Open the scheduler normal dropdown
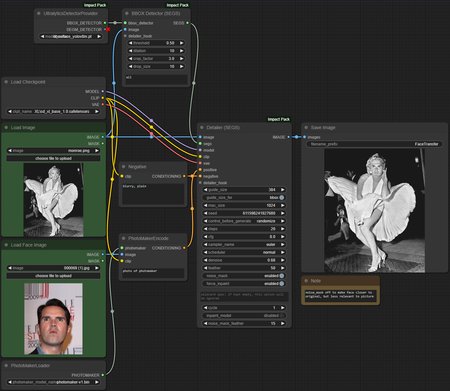This screenshot has height=391, width=450. click(x=244, y=252)
